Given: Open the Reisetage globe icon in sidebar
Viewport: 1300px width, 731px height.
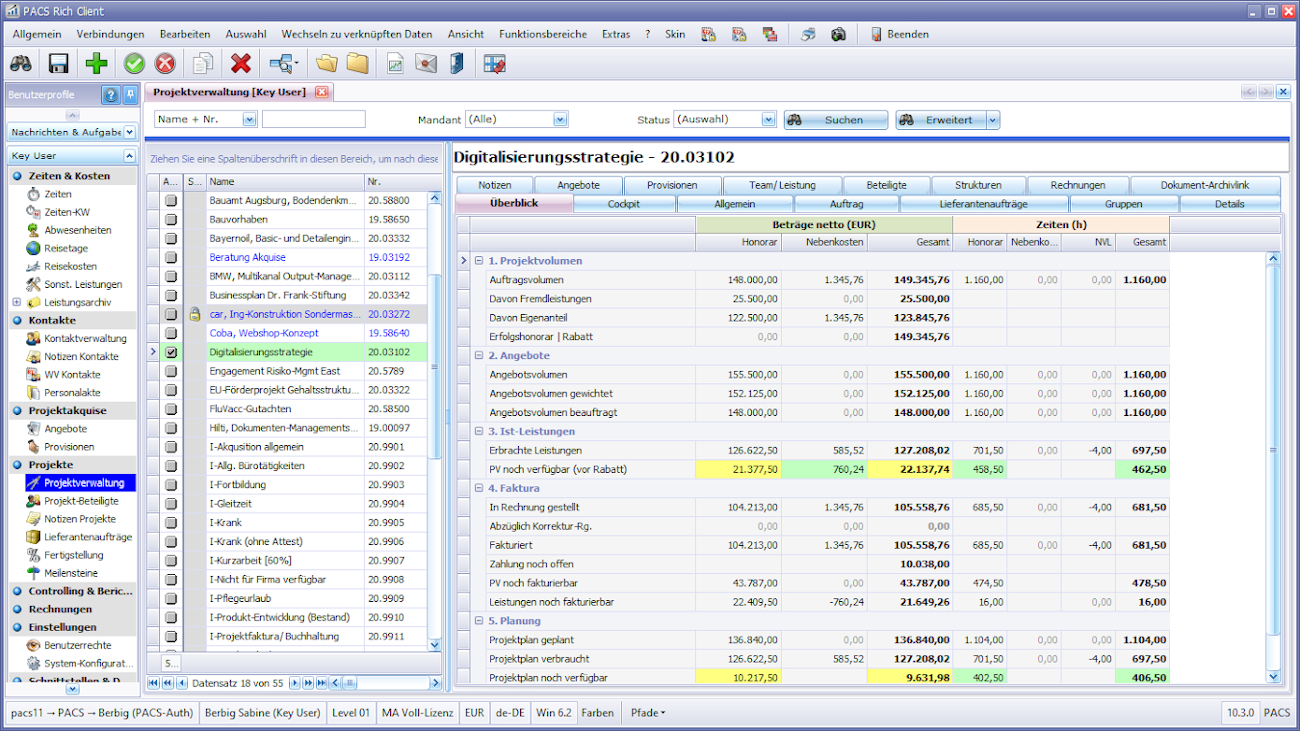Looking at the screenshot, I should coord(33,248).
